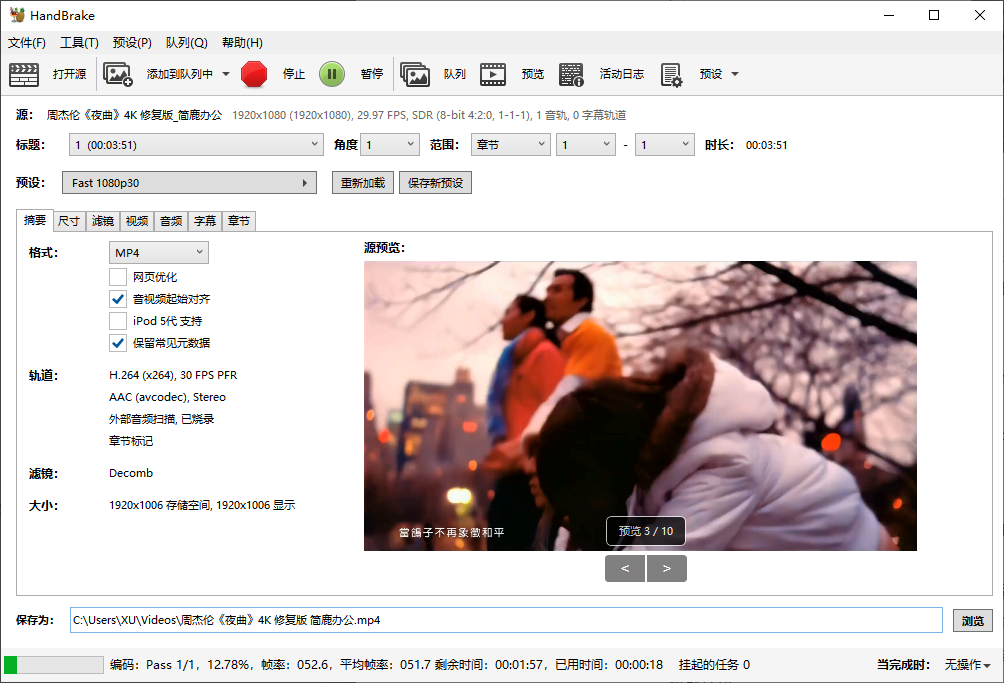The width and height of the screenshot is (1004, 683).
Task: Open the Activity Log icon
Action: point(571,74)
